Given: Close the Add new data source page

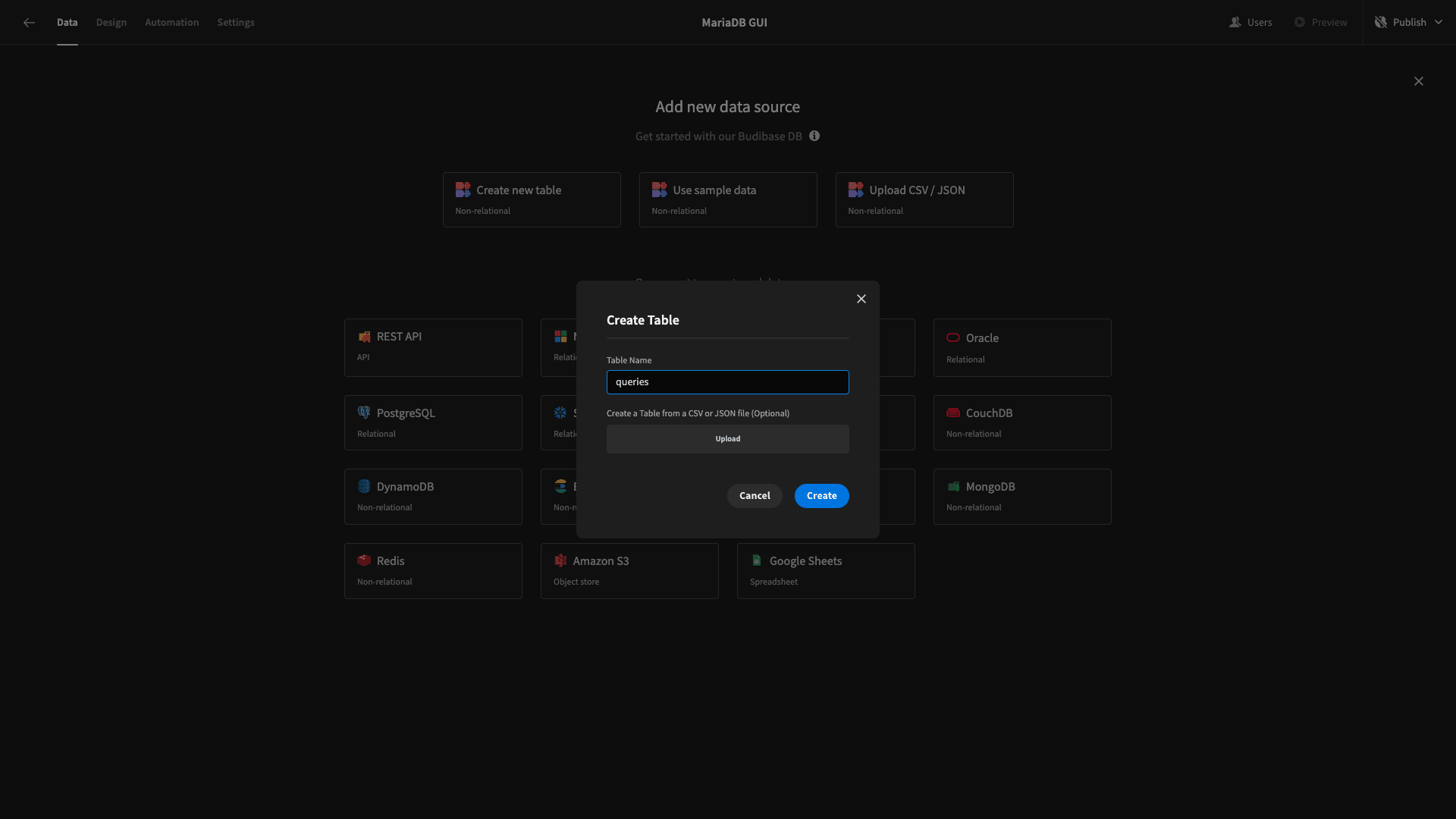Looking at the screenshot, I should (x=1418, y=81).
